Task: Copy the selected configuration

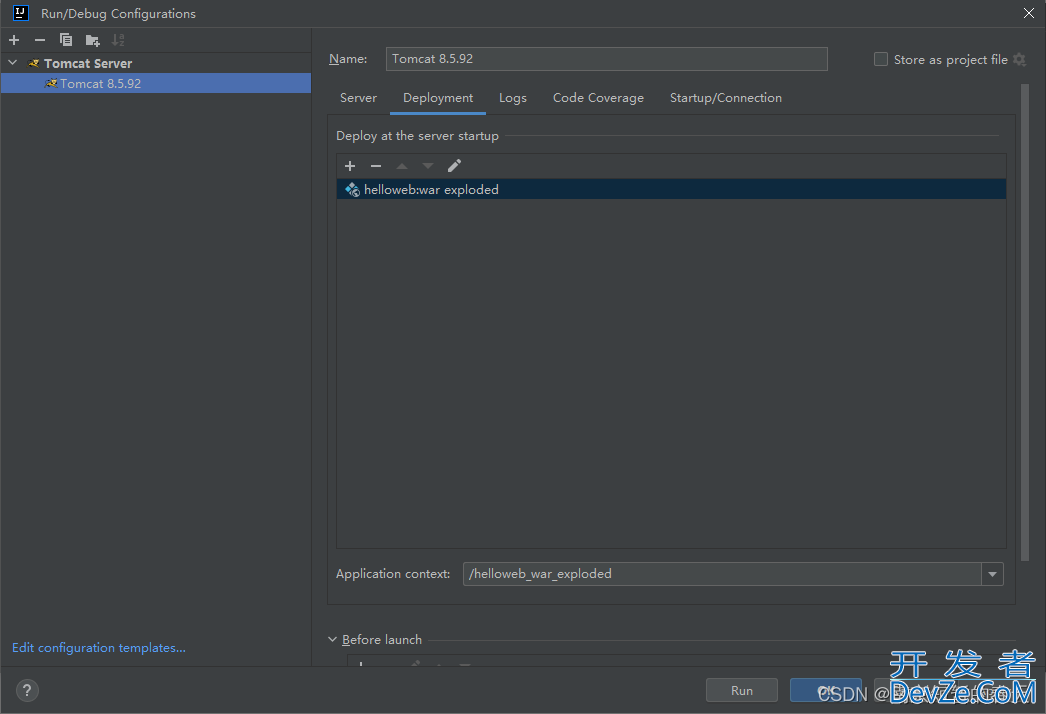Action: click(x=65, y=40)
